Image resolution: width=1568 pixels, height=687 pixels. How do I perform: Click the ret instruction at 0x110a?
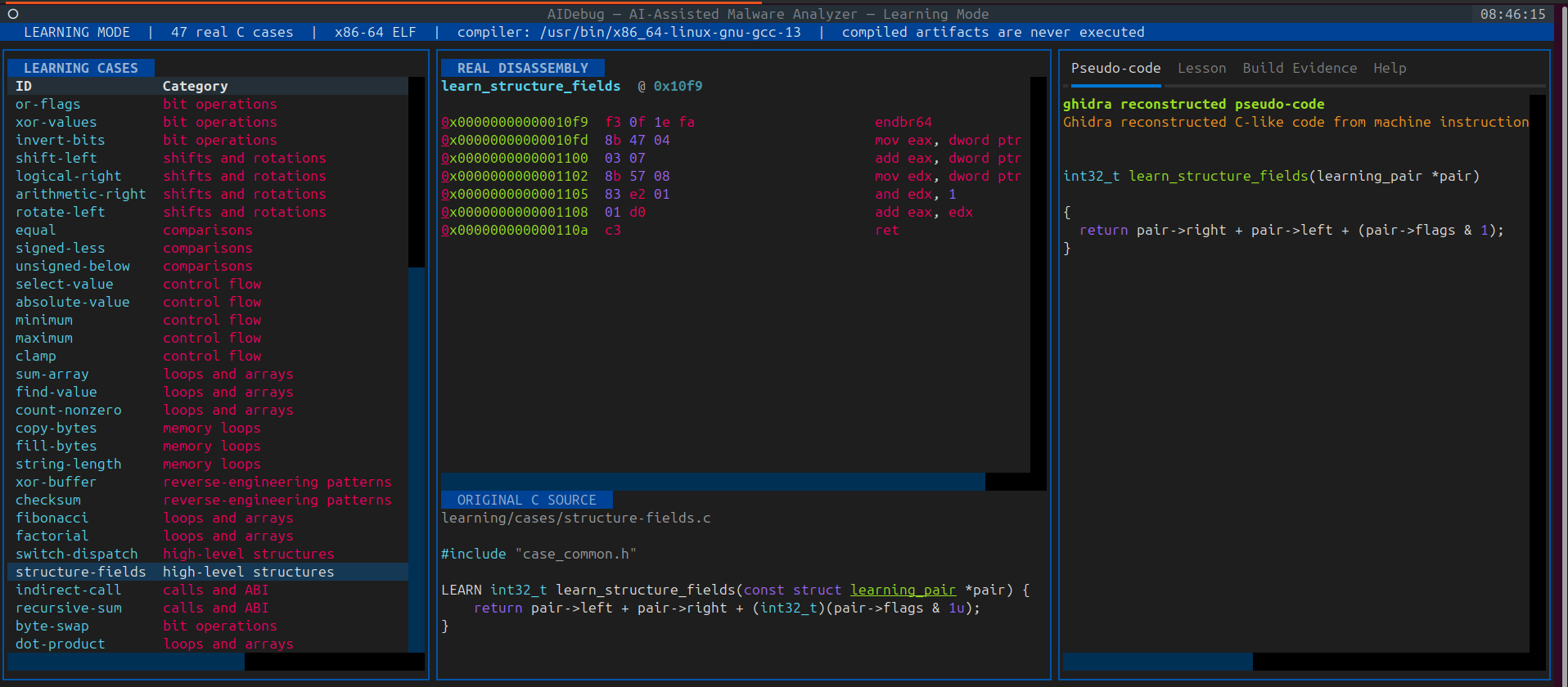(887, 230)
